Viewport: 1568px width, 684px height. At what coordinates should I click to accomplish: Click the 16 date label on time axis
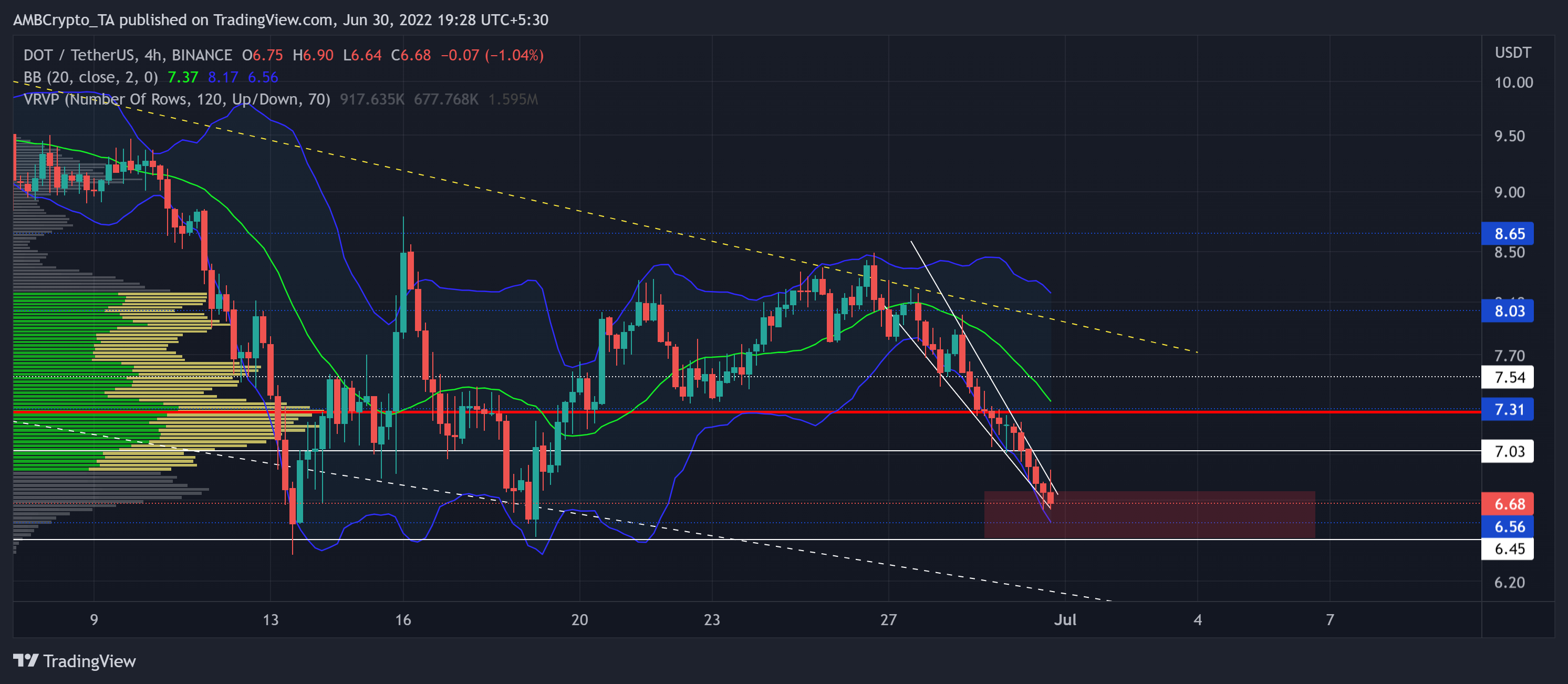(x=403, y=619)
